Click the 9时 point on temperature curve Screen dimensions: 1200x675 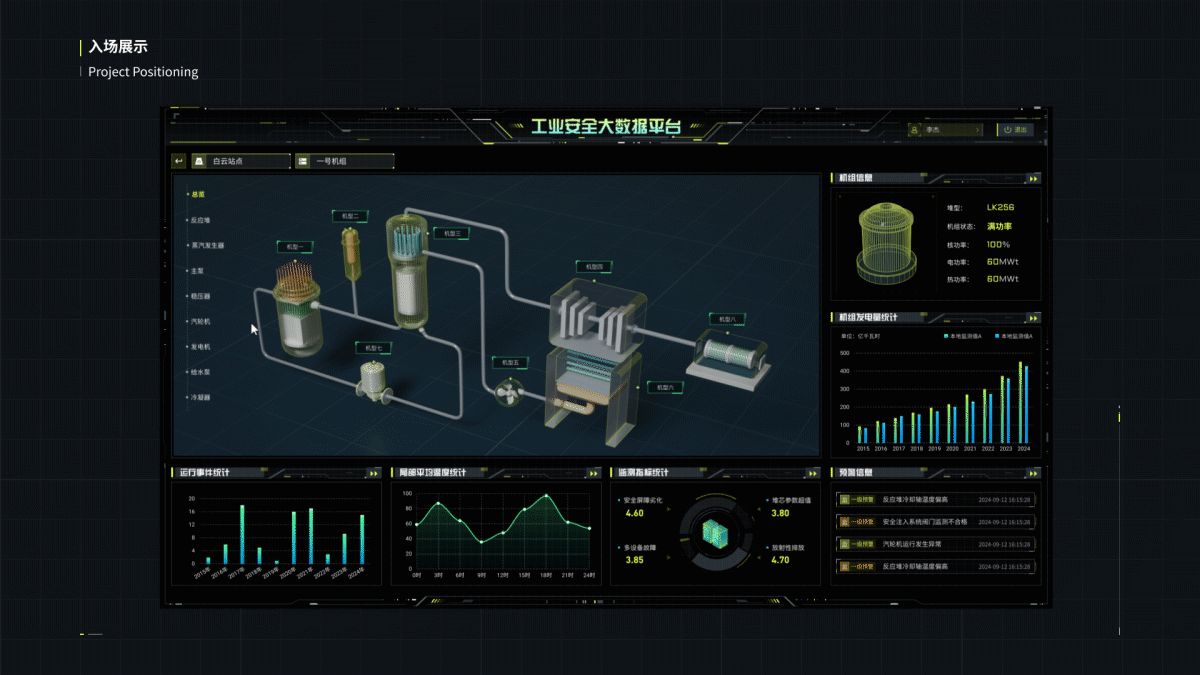point(481,542)
